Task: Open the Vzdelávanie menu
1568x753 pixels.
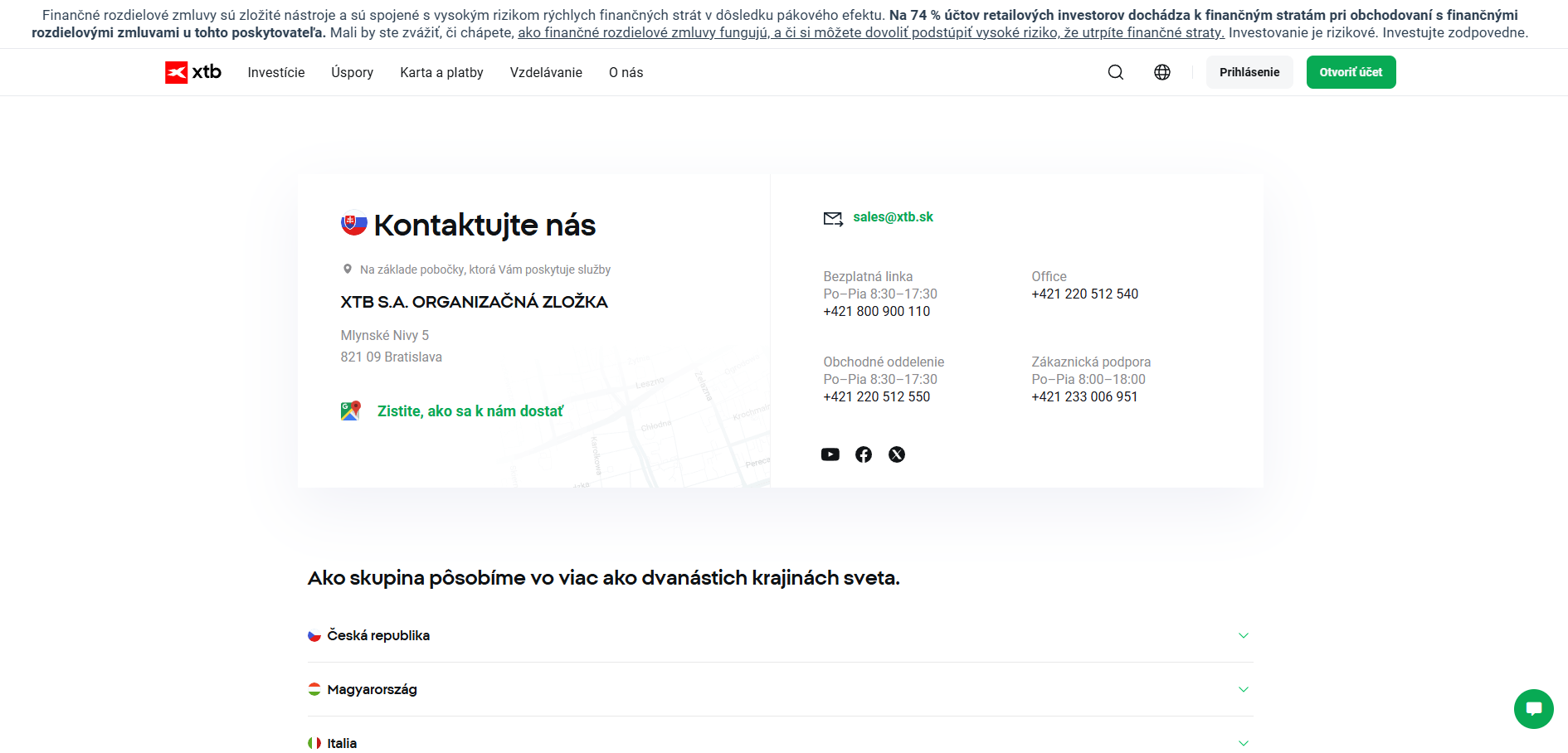Action: click(x=546, y=72)
